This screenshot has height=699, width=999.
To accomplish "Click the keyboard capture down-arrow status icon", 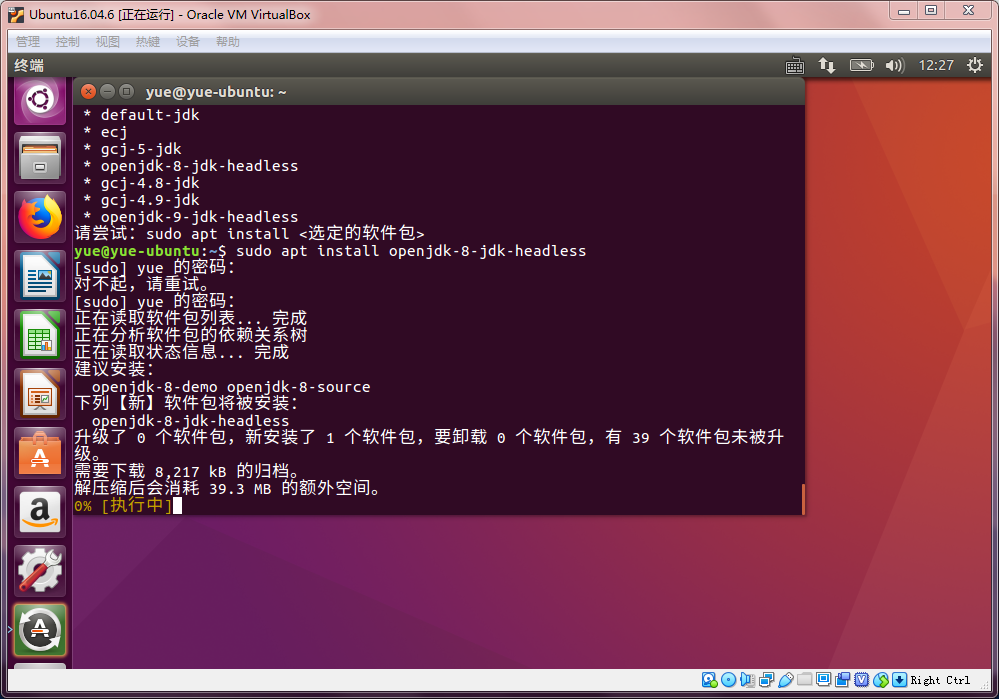I will click(900, 680).
